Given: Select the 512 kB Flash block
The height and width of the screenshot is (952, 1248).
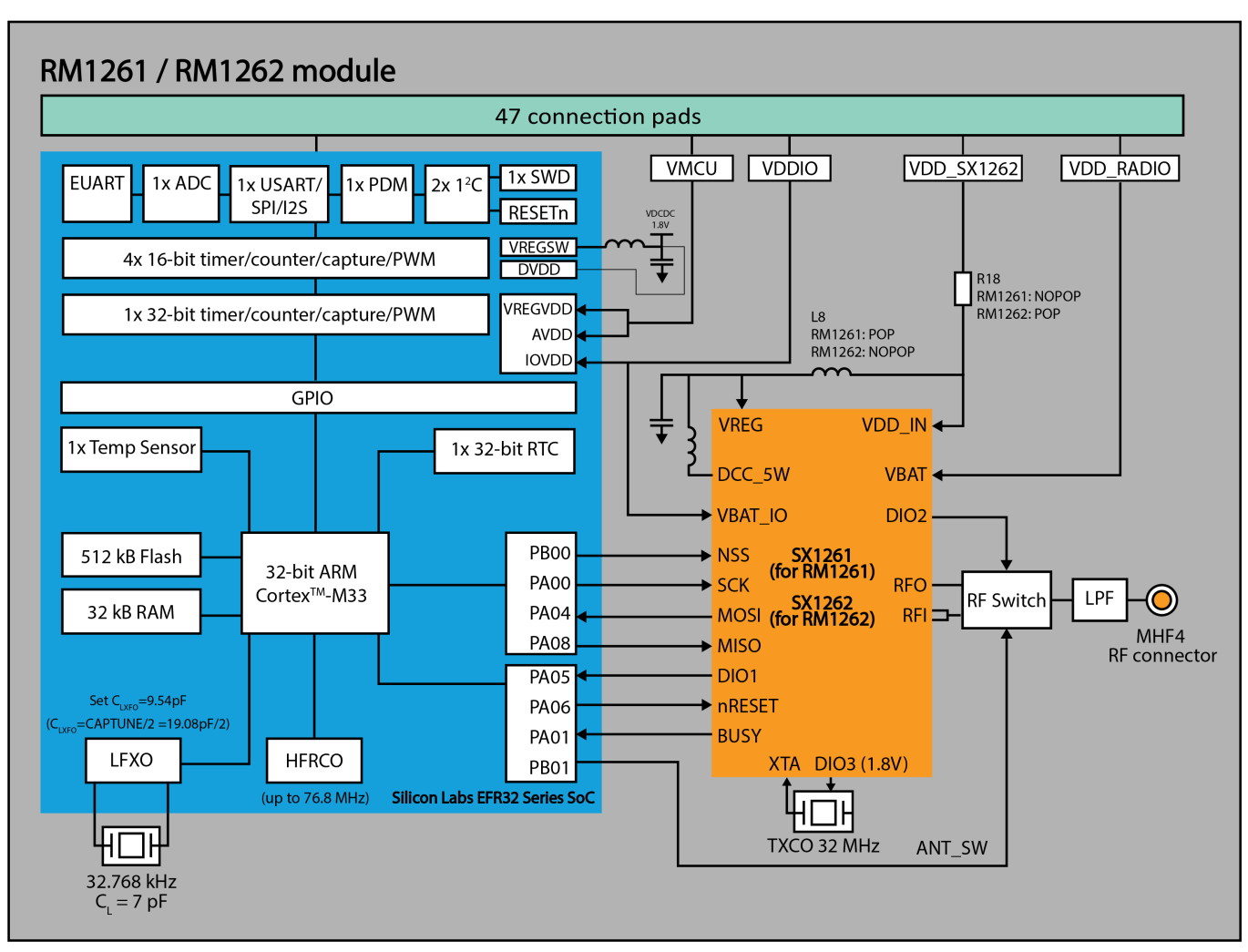Looking at the screenshot, I should point(131,556).
